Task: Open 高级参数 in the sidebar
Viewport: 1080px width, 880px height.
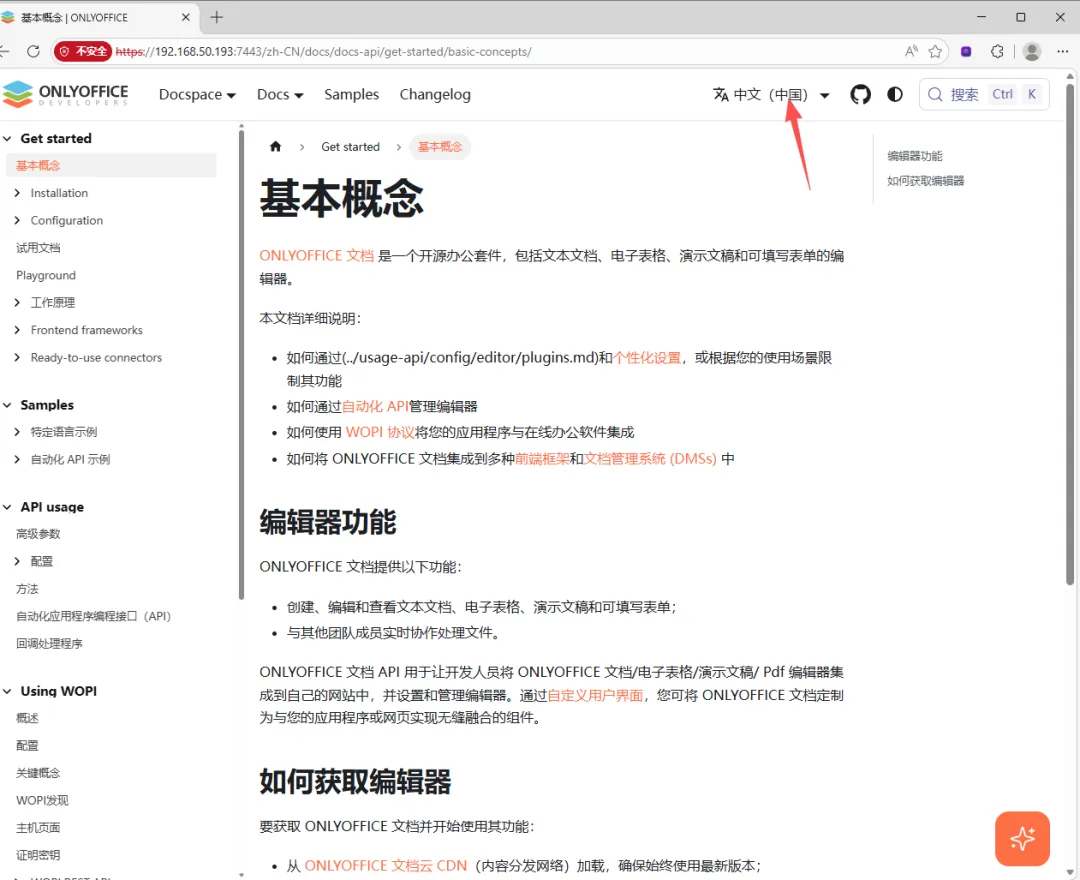Action: (x=39, y=534)
